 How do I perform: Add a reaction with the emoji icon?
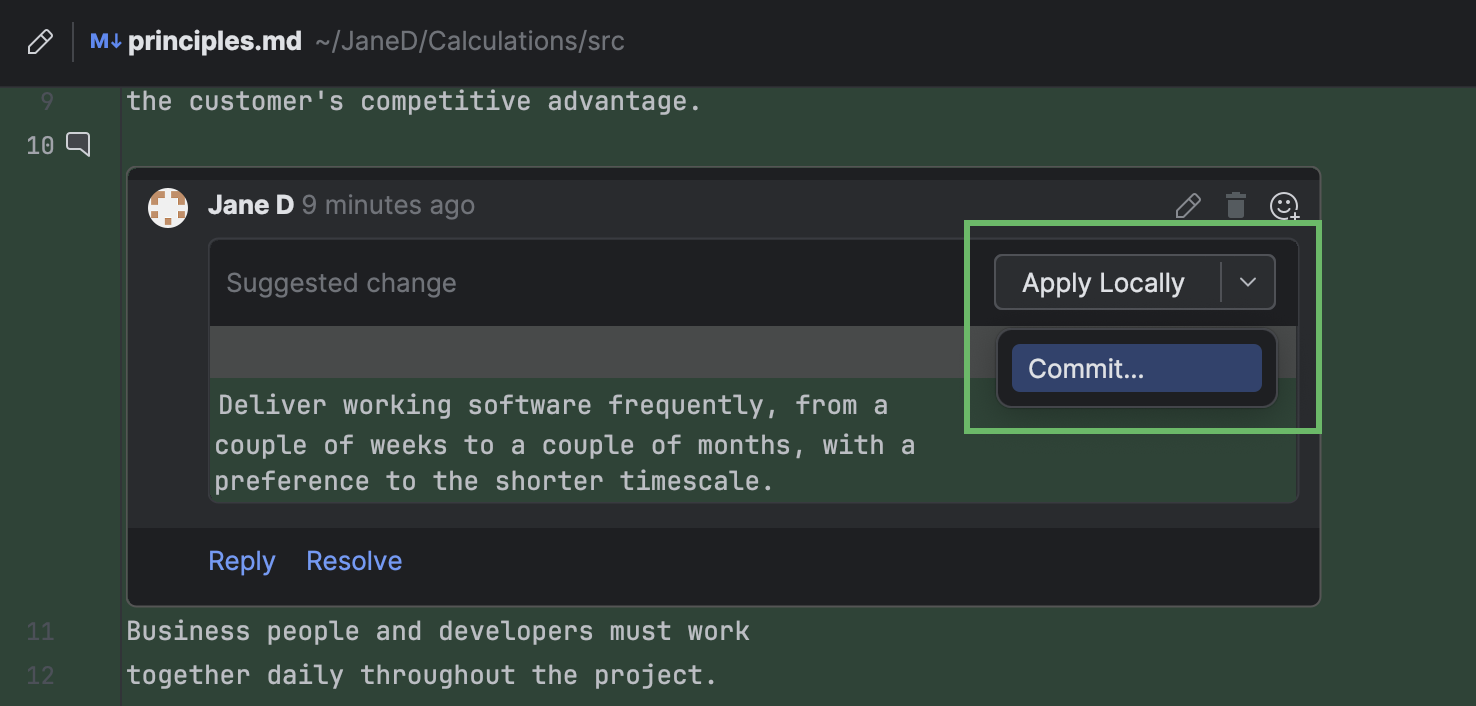click(1284, 207)
